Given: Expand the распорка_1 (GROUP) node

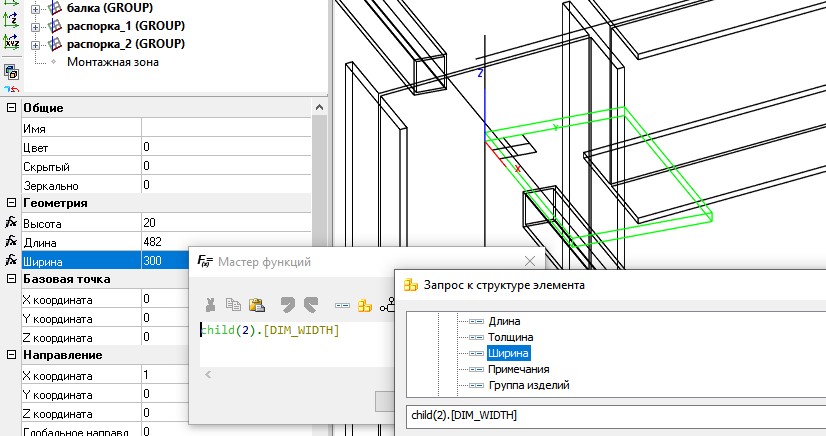Looking at the screenshot, I should coord(37,25).
